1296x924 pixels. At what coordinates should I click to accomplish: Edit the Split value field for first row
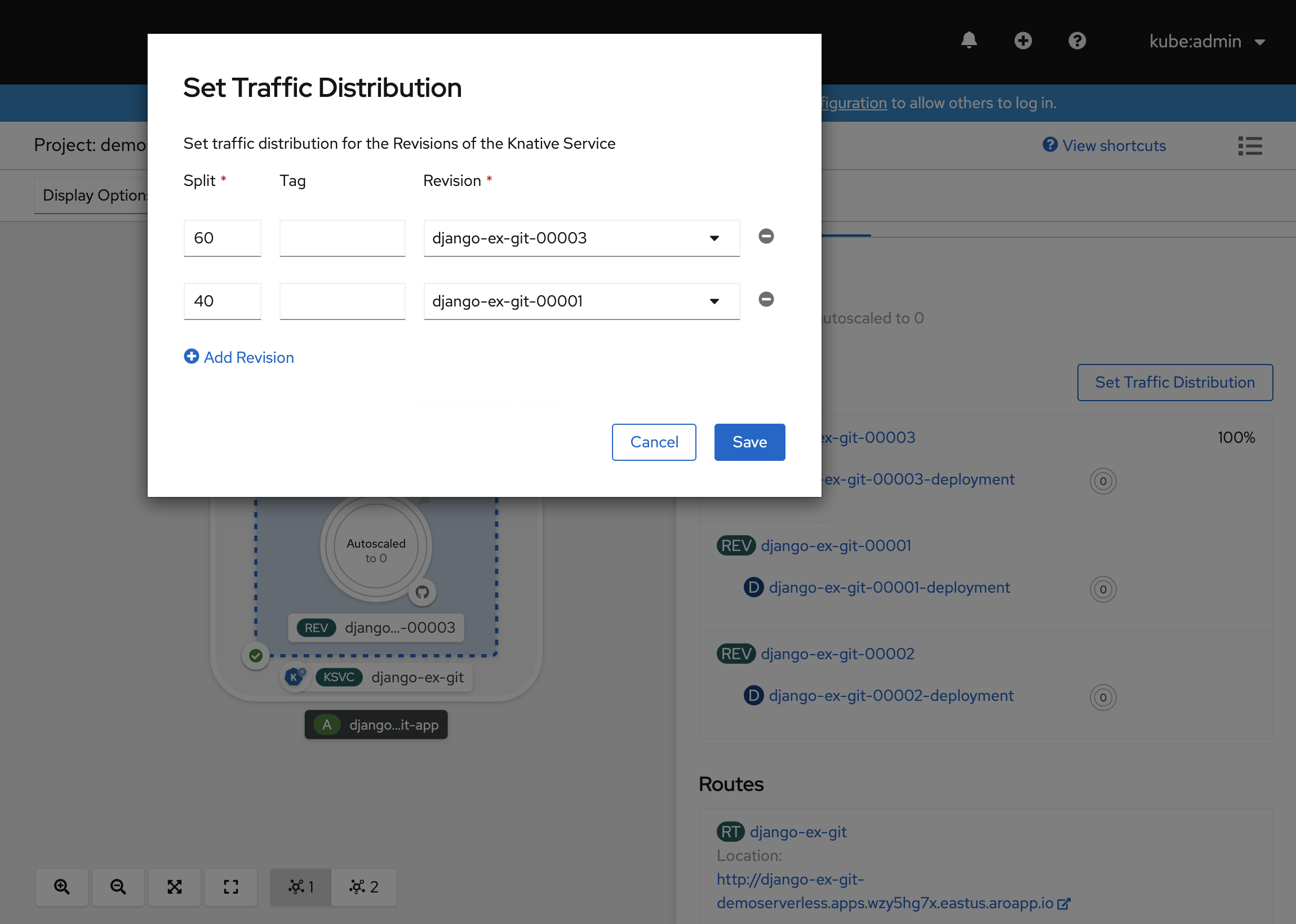point(222,237)
